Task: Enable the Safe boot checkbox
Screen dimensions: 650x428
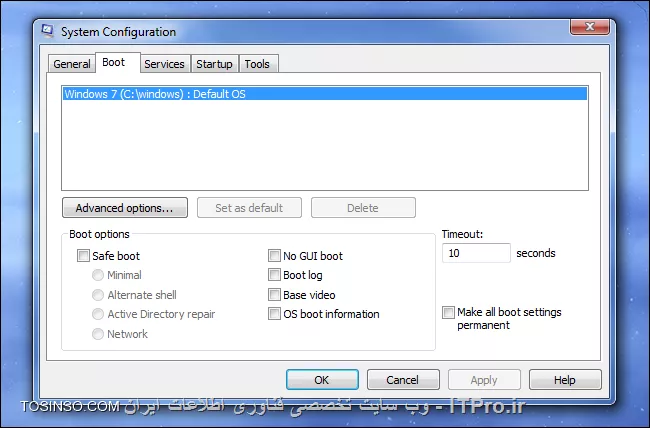Action: pyautogui.click(x=83, y=255)
